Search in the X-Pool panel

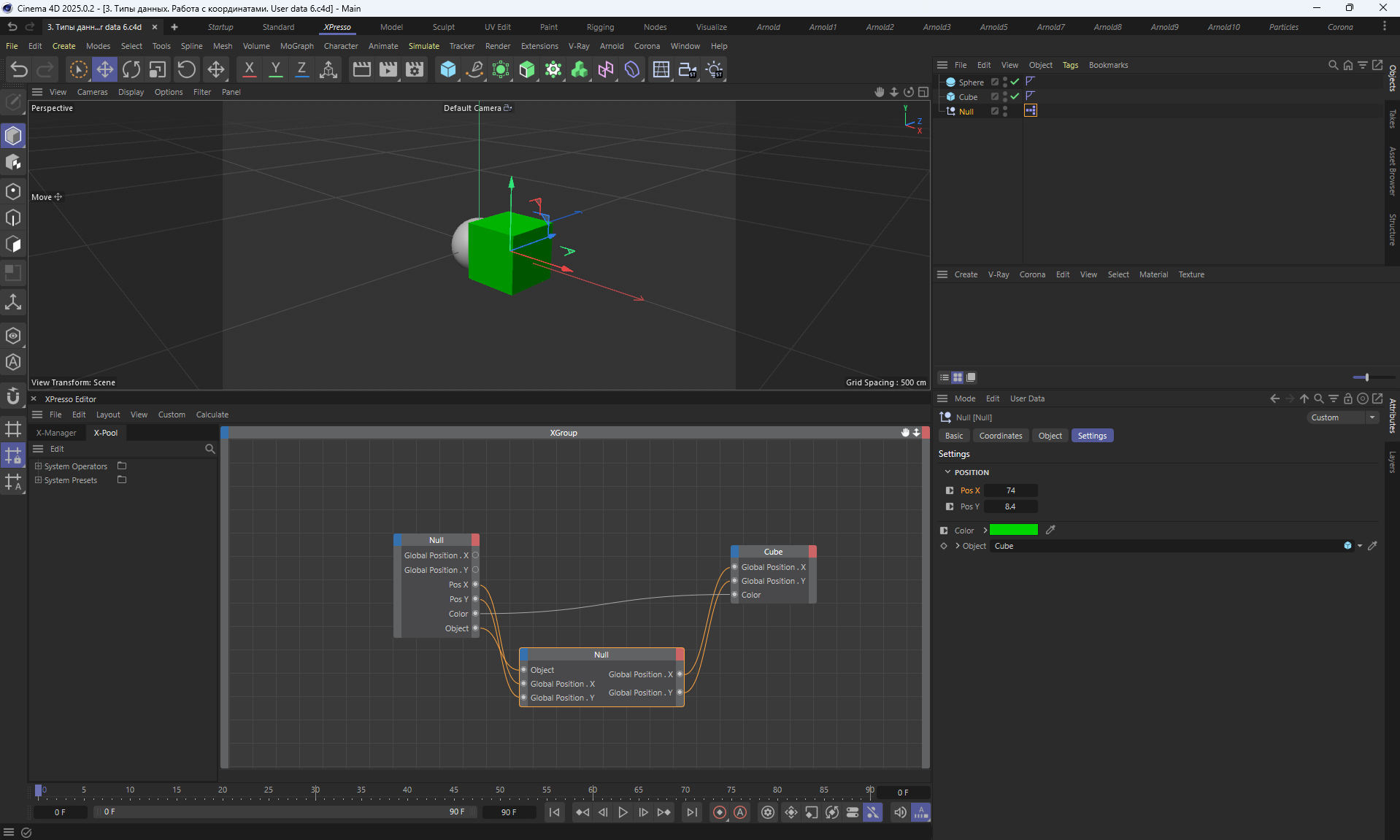[209, 449]
